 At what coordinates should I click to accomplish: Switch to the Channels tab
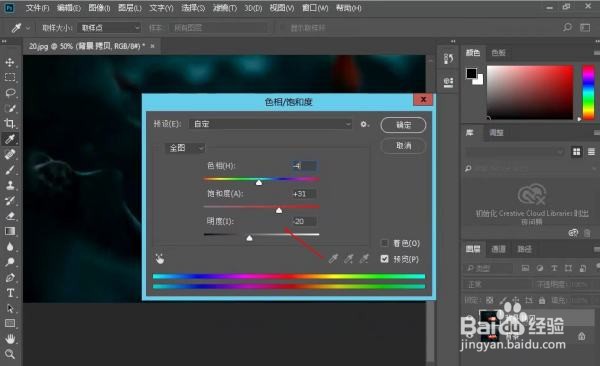[498, 249]
